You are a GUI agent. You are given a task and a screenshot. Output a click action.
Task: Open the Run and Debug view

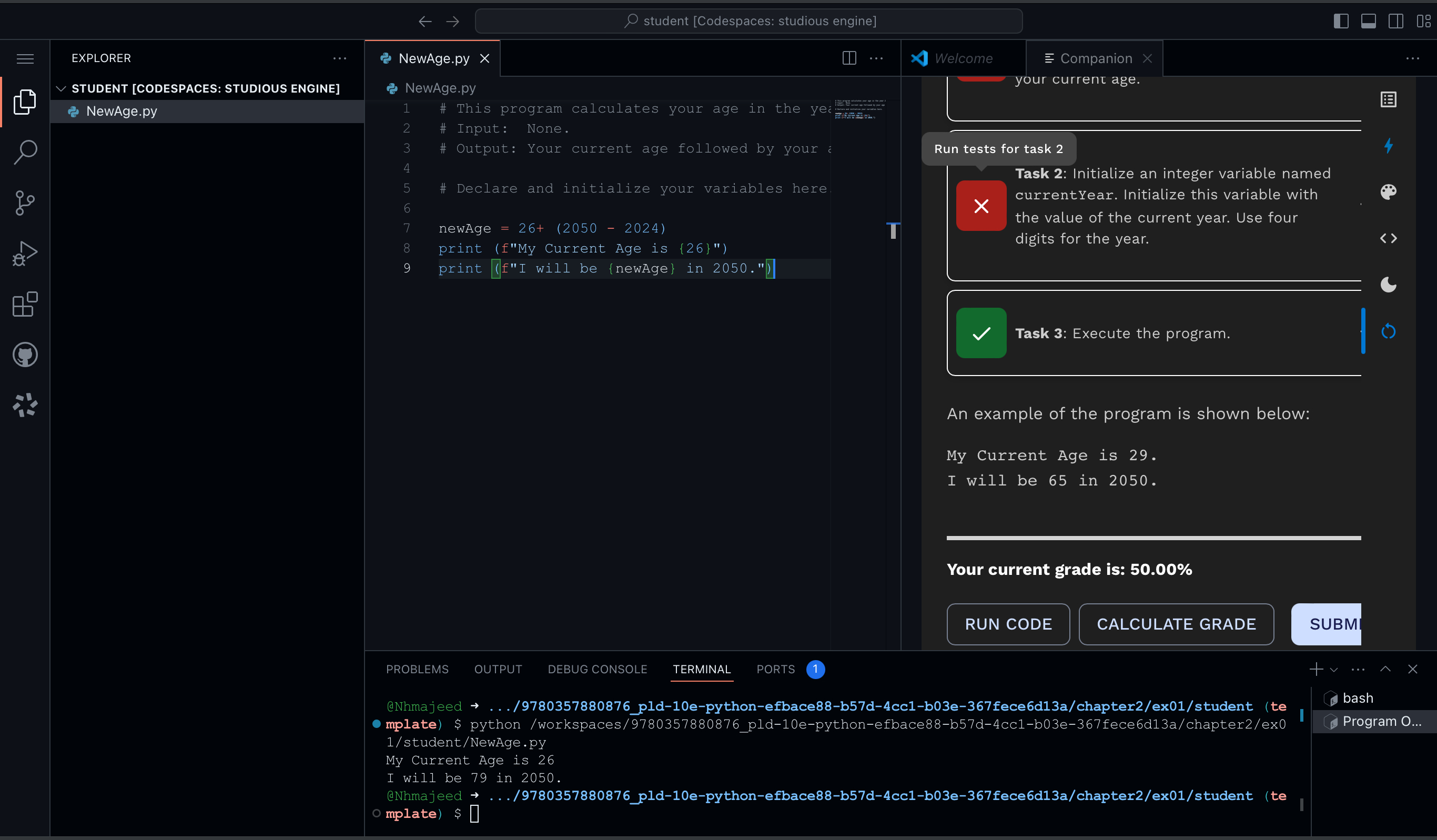point(25,252)
